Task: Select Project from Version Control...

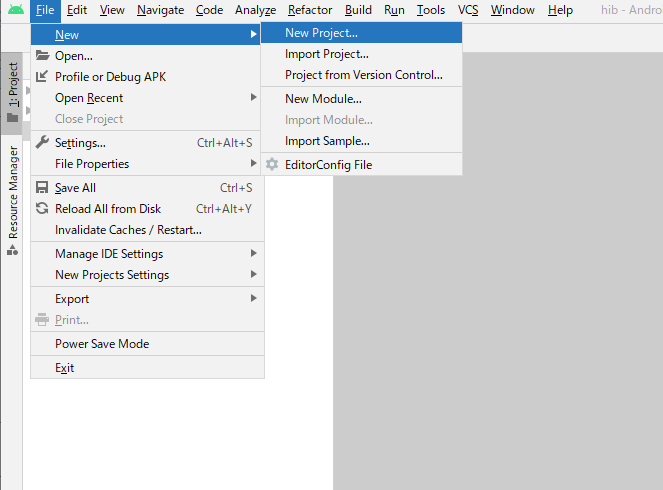Action: pos(362,75)
